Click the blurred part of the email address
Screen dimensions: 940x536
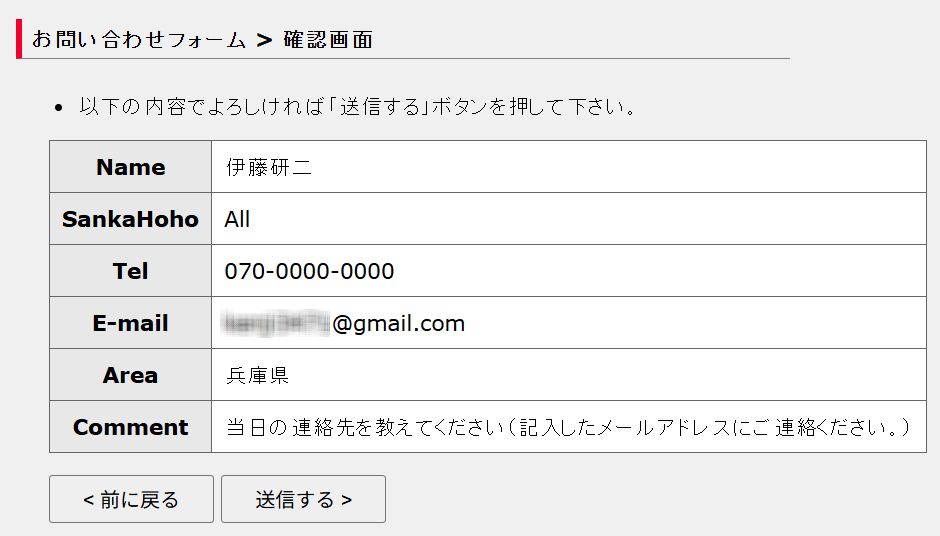pos(277,323)
